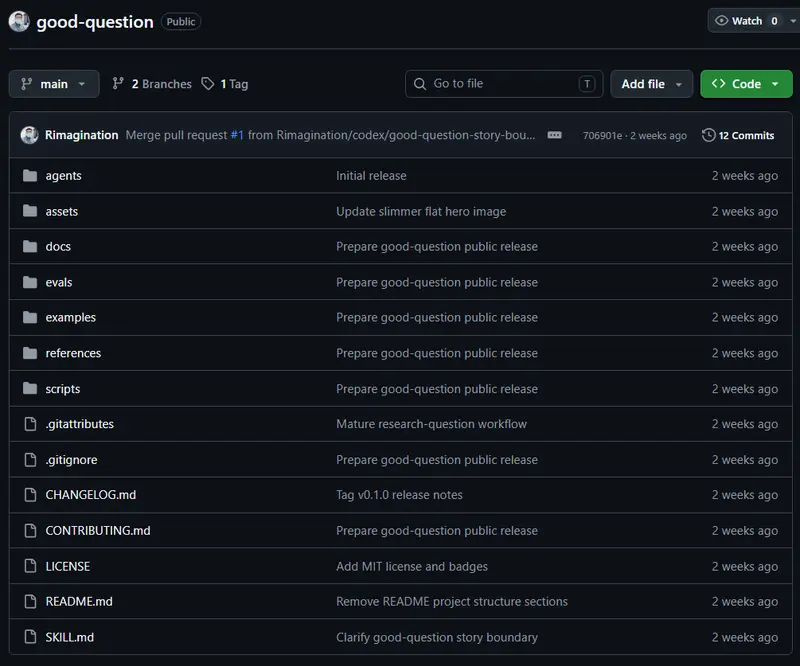Expand the commit message ellipsis button

(x=555, y=135)
